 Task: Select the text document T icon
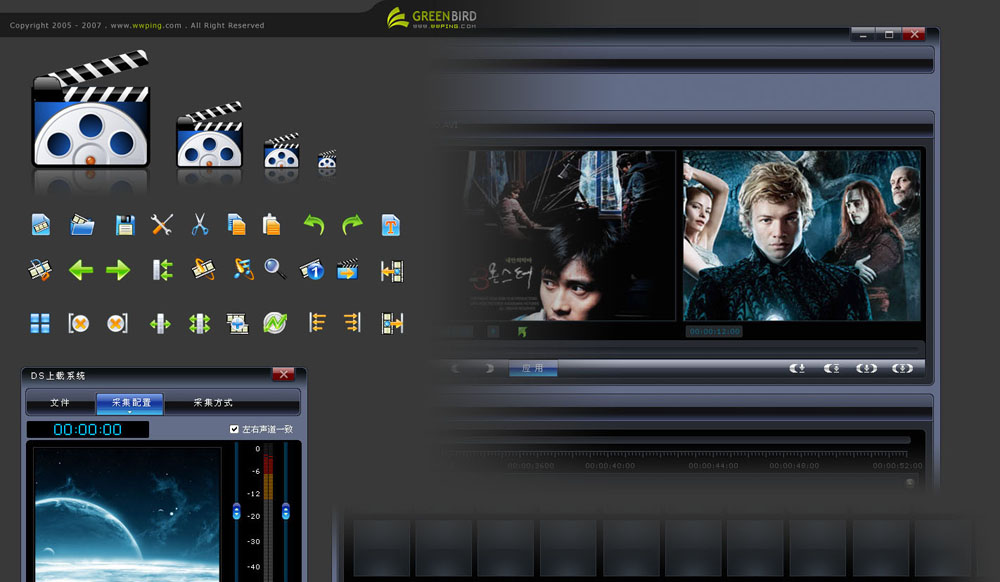[x=390, y=225]
